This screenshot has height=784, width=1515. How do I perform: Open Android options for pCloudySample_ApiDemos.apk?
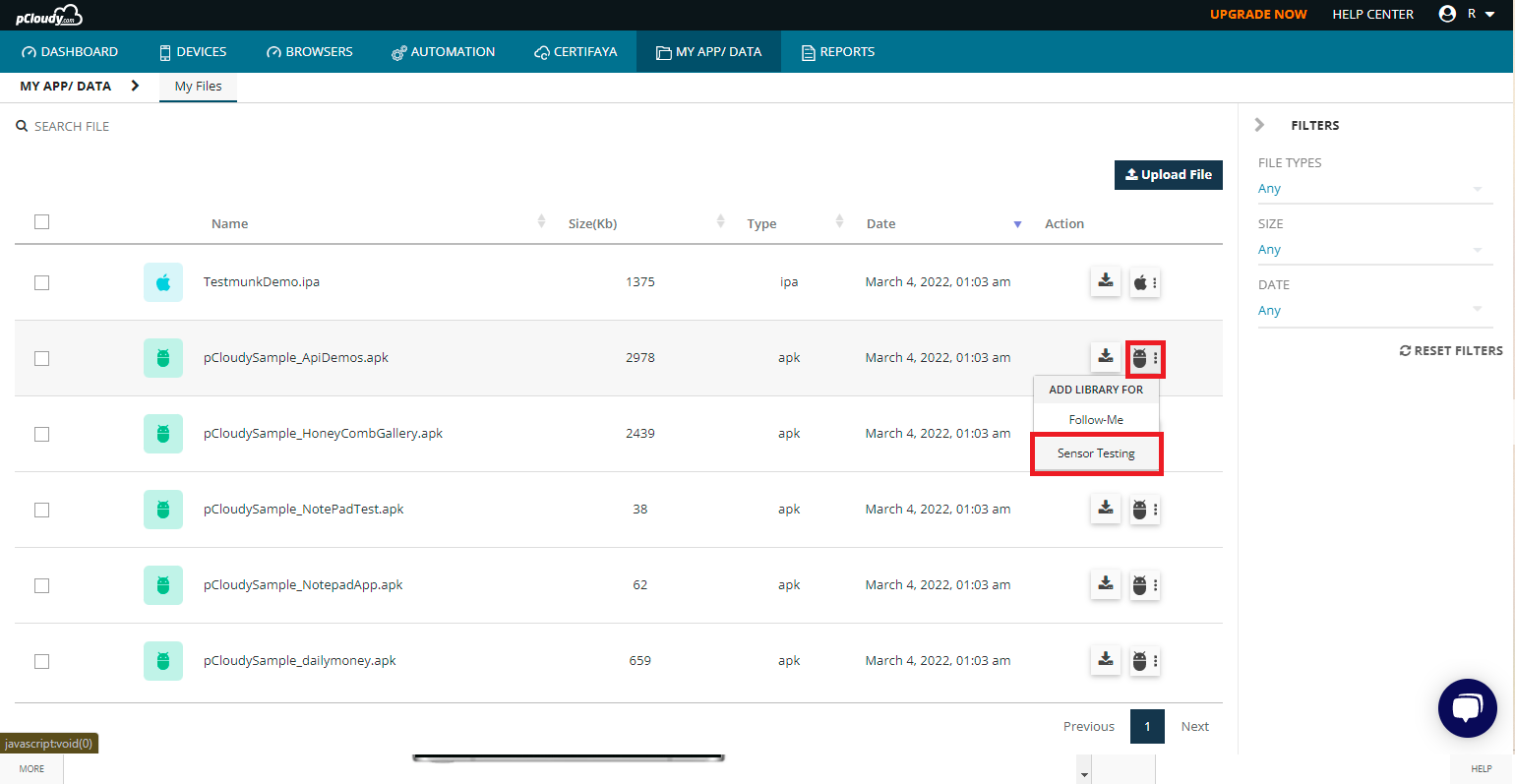coord(1145,359)
